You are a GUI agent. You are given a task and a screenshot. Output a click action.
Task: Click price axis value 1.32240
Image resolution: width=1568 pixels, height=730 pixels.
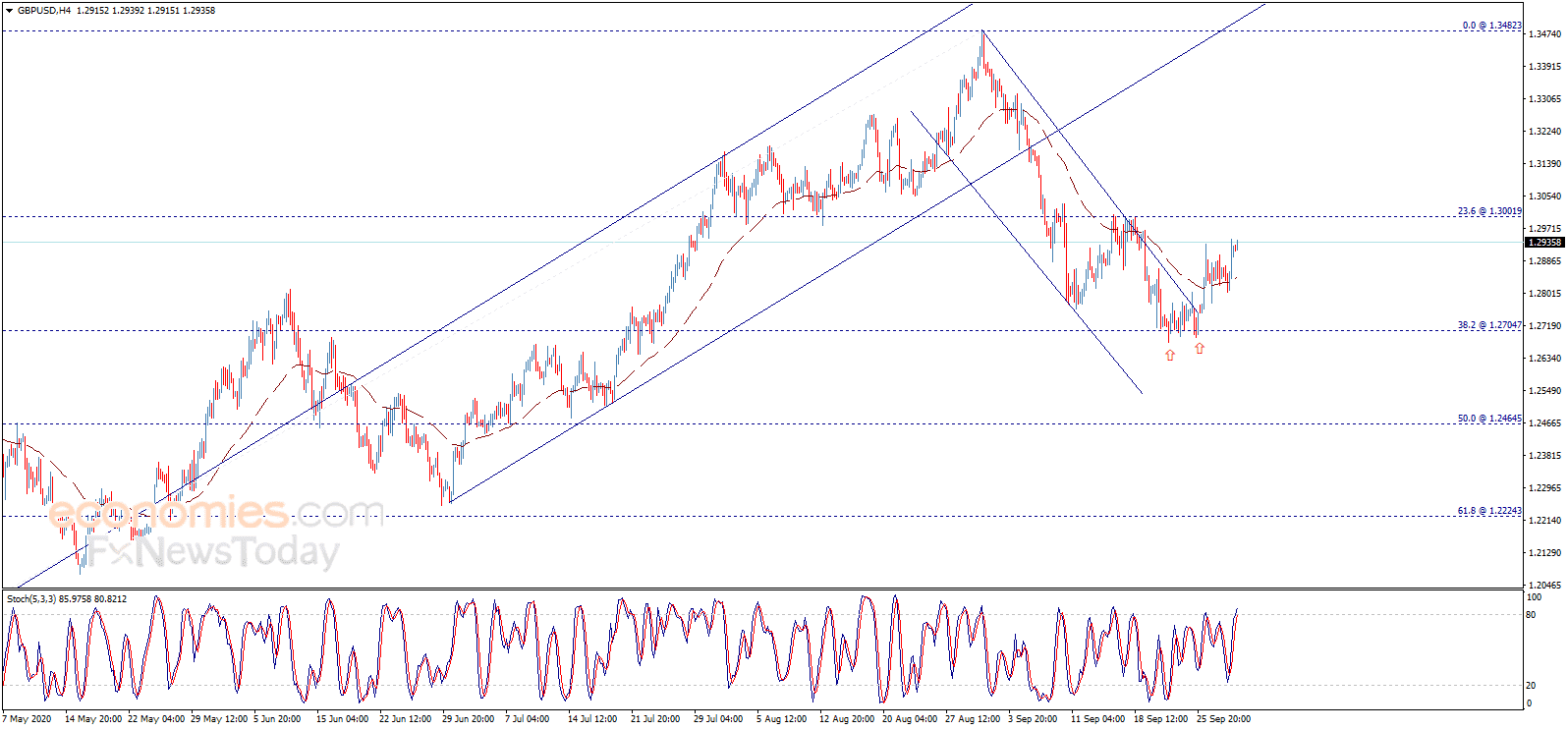click(1545, 132)
